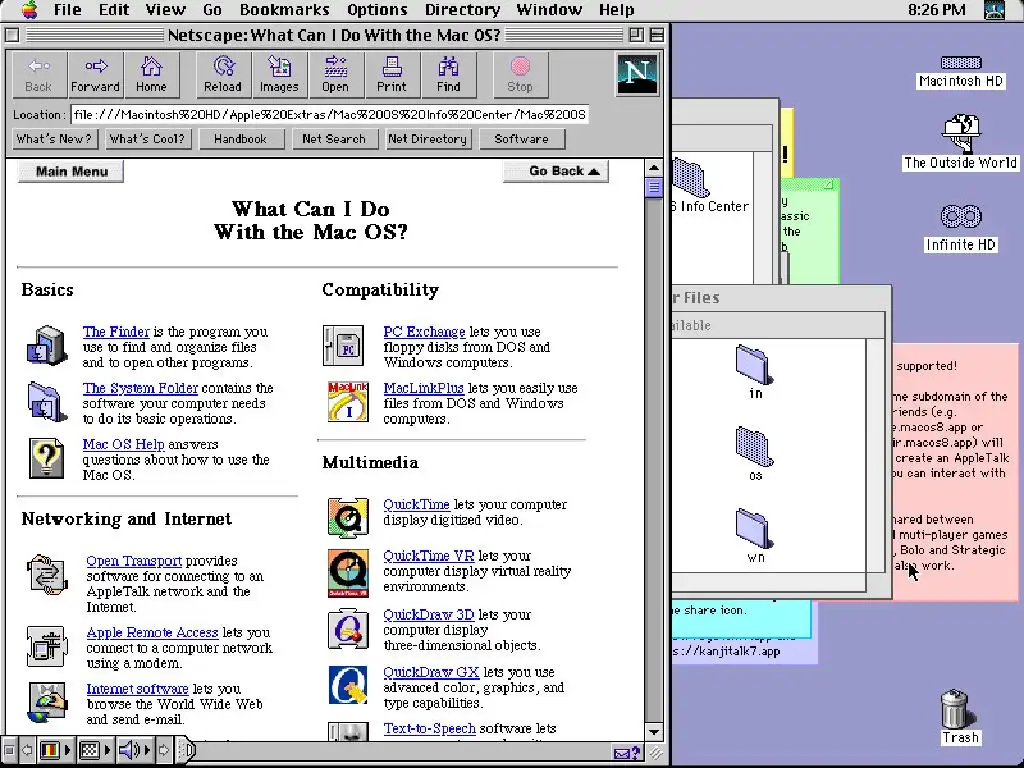Click inside the Location URL field

tap(329, 115)
